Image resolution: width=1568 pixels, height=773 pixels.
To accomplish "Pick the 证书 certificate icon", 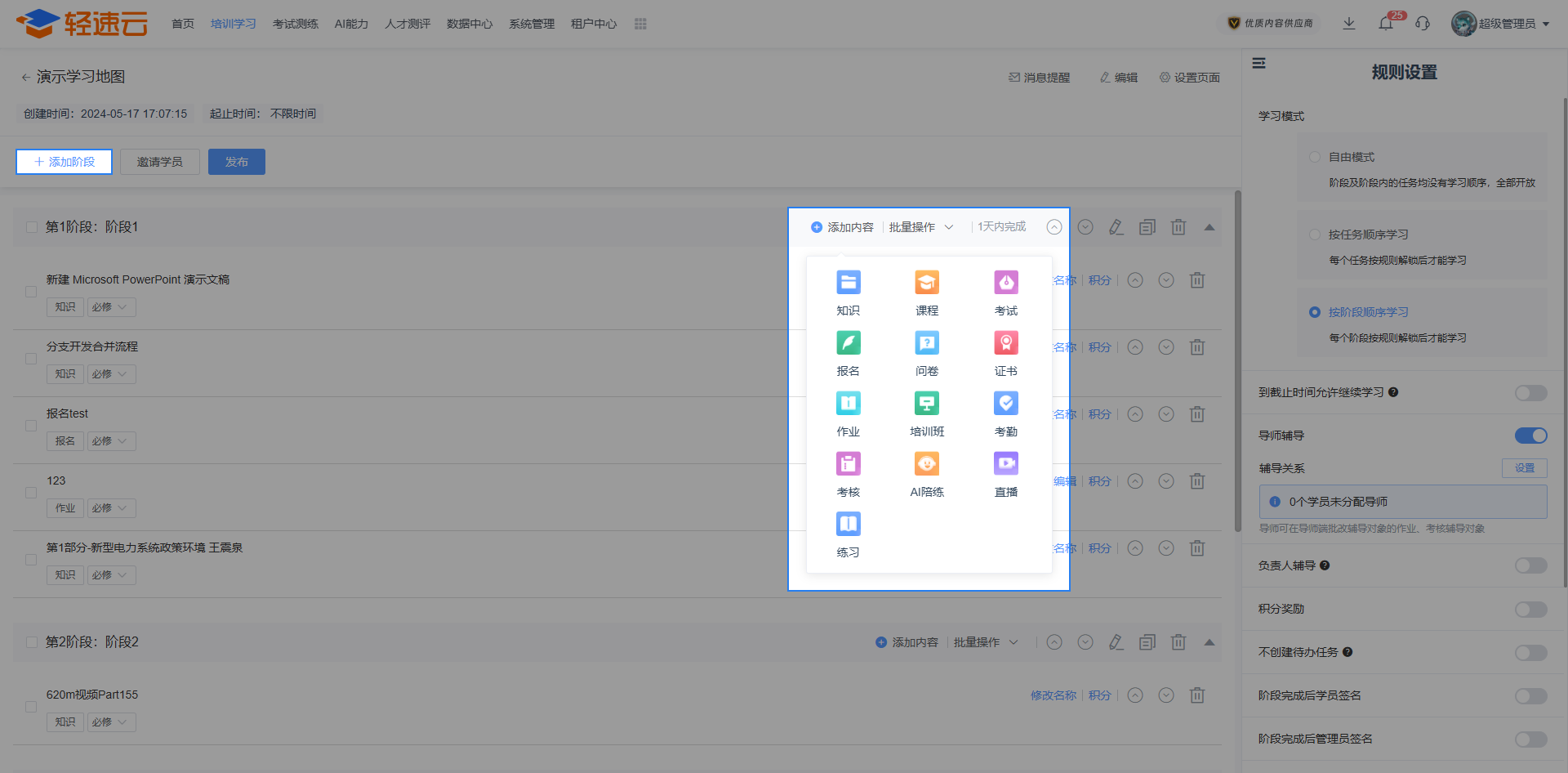I will click(1005, 343).
